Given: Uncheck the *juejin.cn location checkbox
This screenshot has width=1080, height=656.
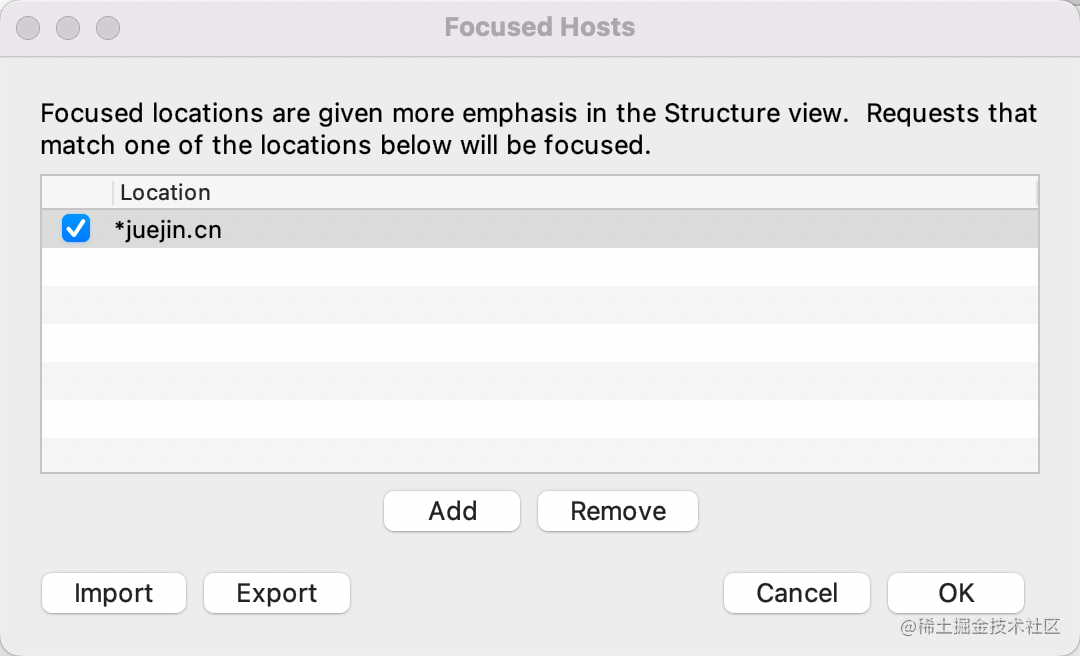Looking at the screenshot, I should click(76, 230).
